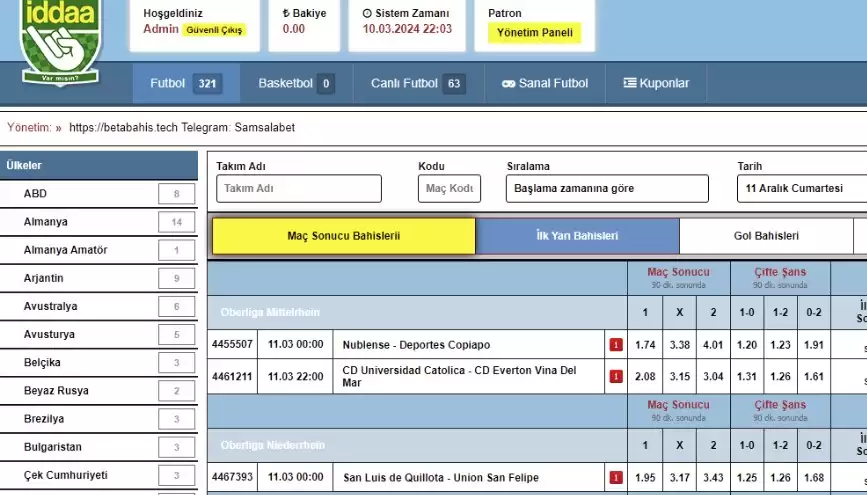Click draw odds 3.38 in the Nublense row
The image size is (867, 495).
[x=680, y=345]
